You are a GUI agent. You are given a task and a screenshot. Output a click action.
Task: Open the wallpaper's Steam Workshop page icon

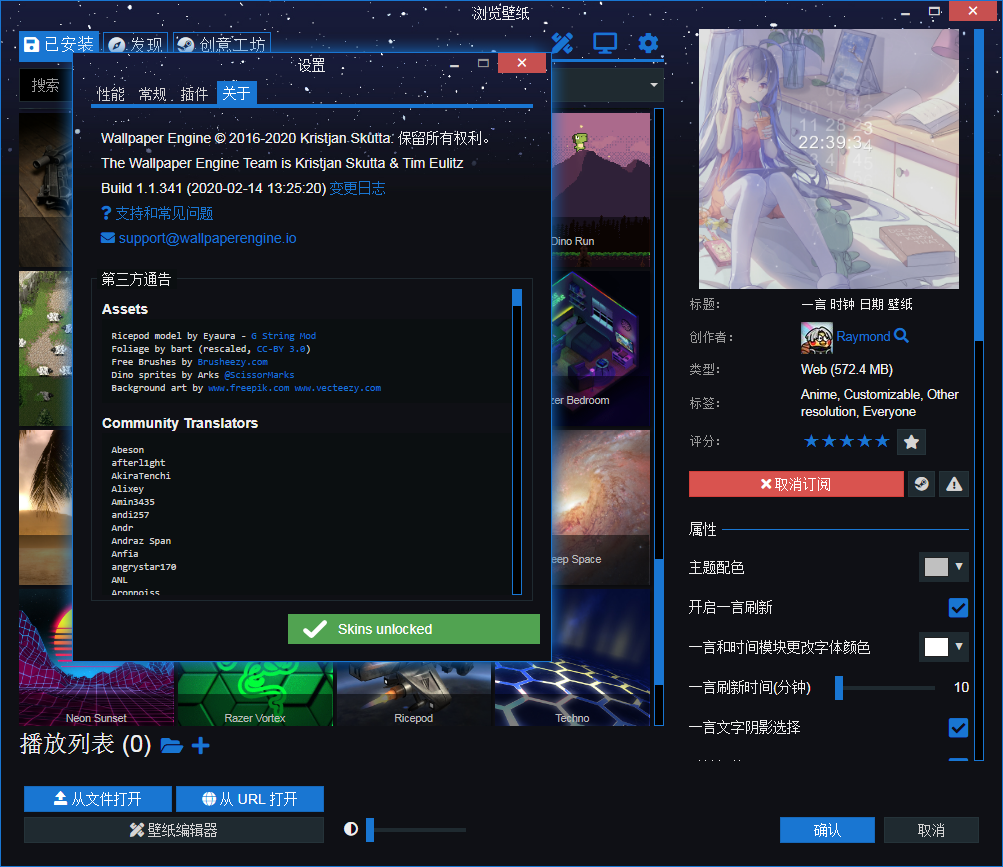coord(921,484)
